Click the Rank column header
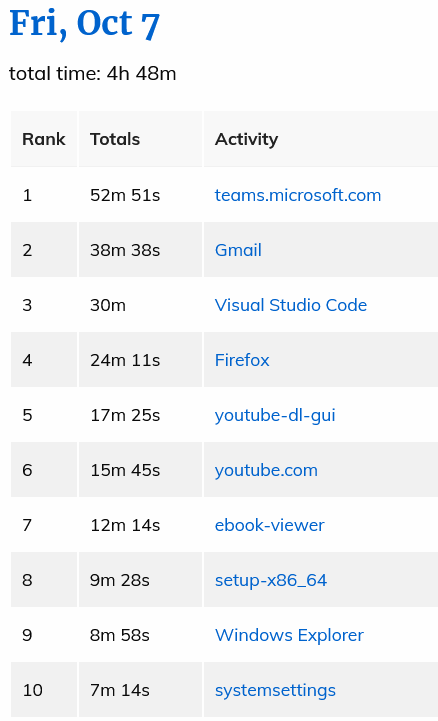The height and width of the screenshot is (721, 438). click(x=44, y=139)
